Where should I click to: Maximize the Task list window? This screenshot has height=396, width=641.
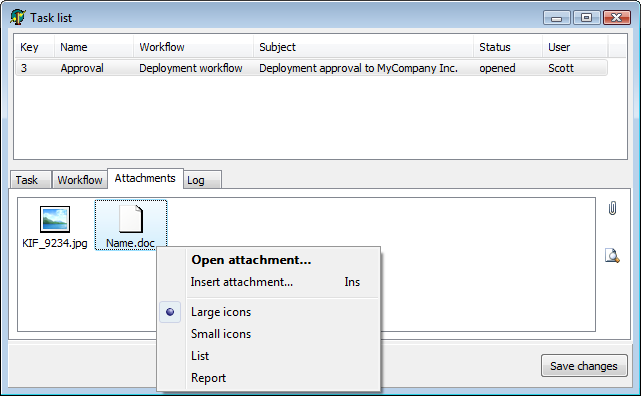pyautogui.click(x=586, y=18)
